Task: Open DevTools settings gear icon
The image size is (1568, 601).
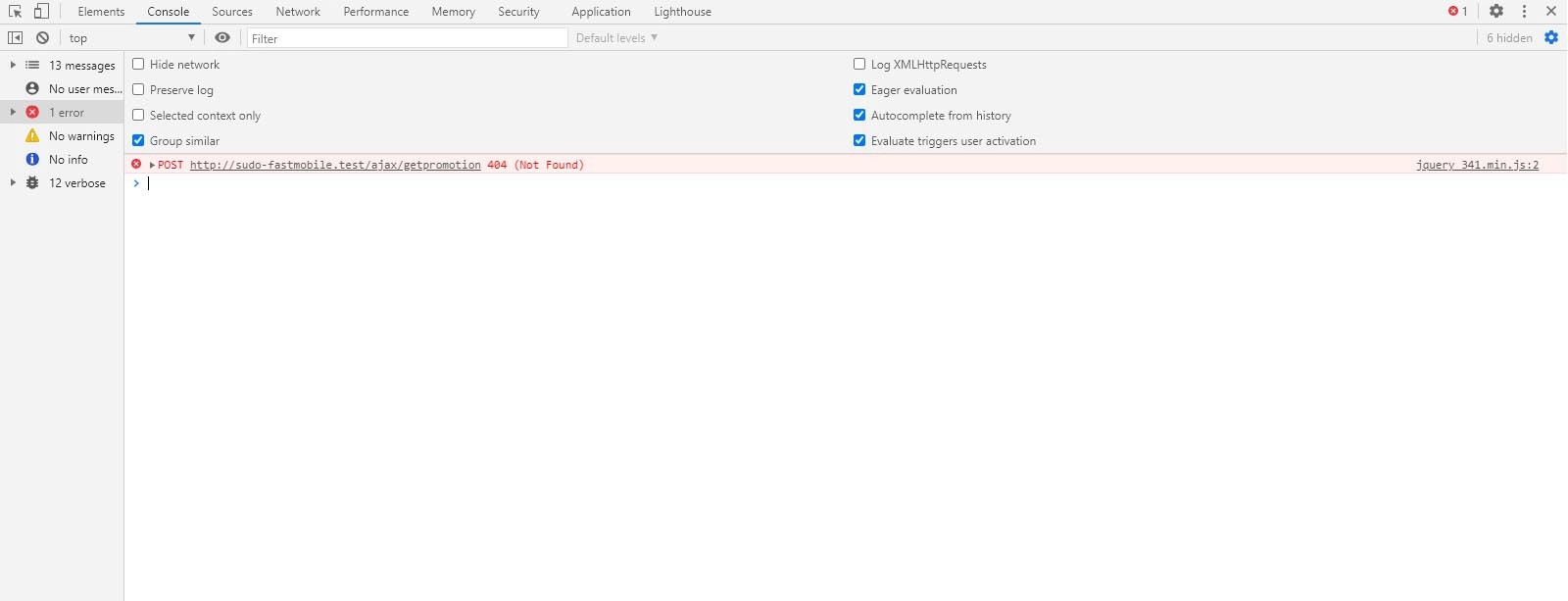Action: [1496, 12]
